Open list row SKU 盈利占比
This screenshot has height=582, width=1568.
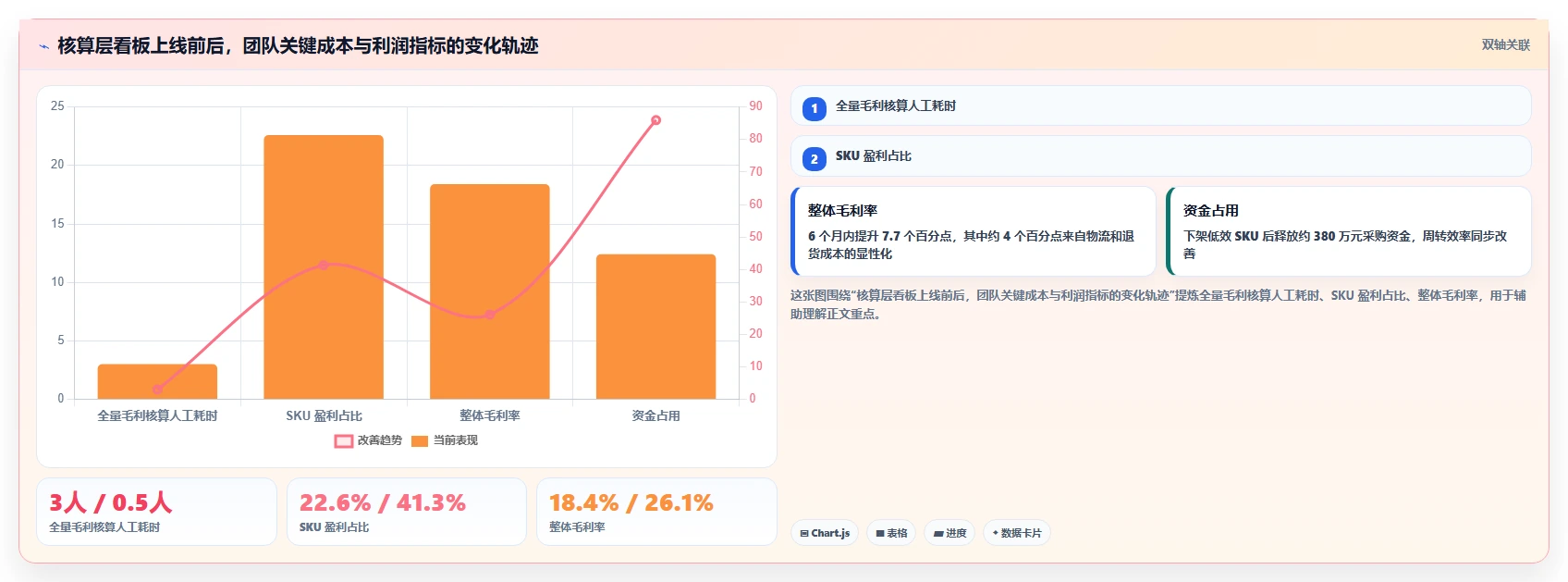coord(1160,156)
